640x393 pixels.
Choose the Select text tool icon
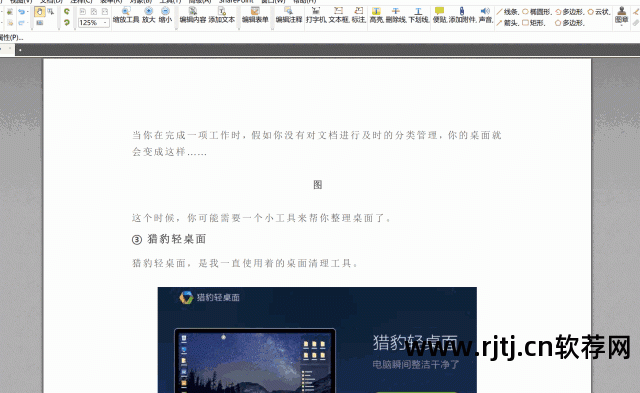point(50,11)
